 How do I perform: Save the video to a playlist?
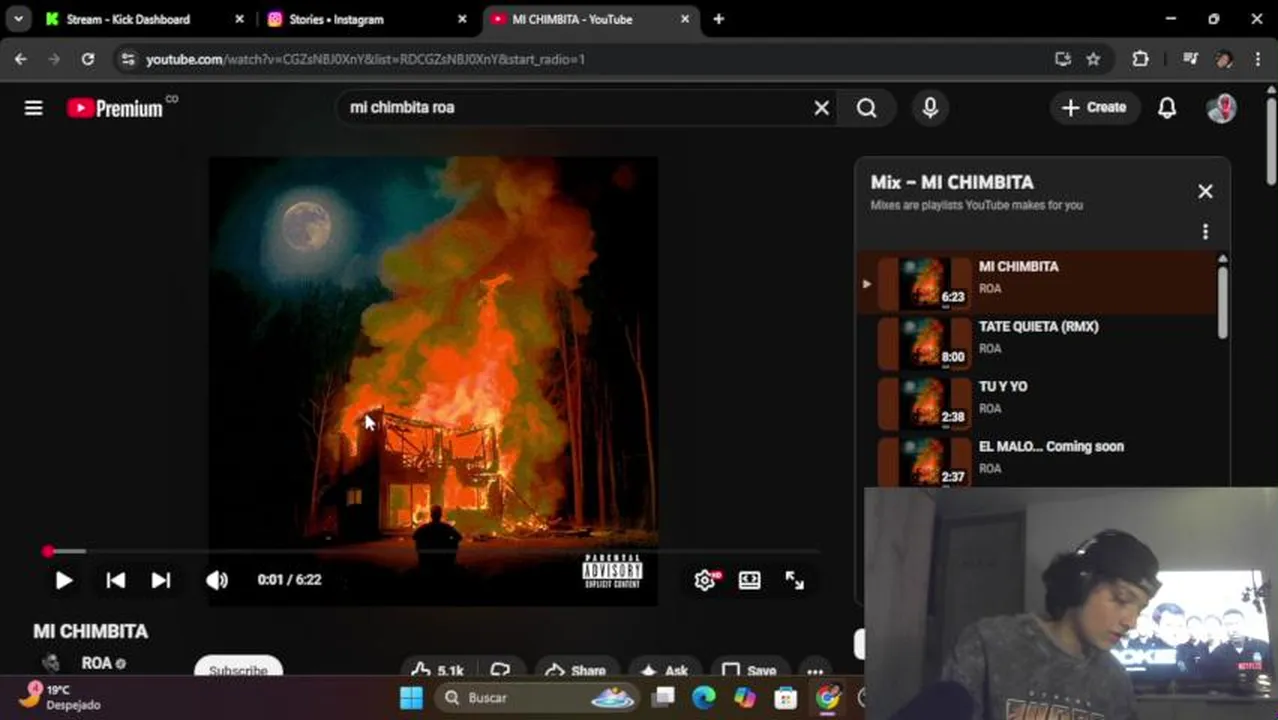tap(749, 671)
